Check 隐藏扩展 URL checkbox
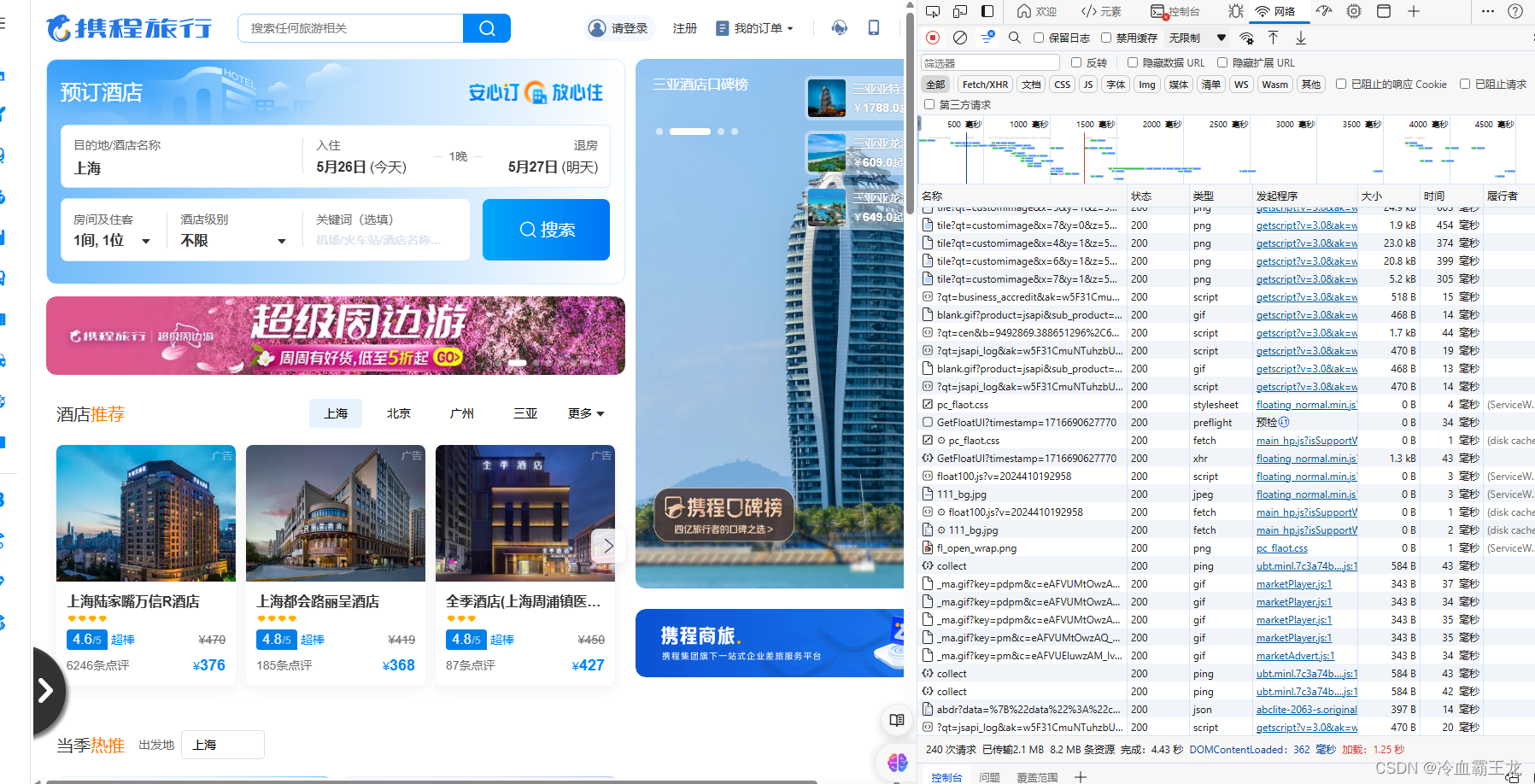 pyautogui.click(x=1222, y=62)
